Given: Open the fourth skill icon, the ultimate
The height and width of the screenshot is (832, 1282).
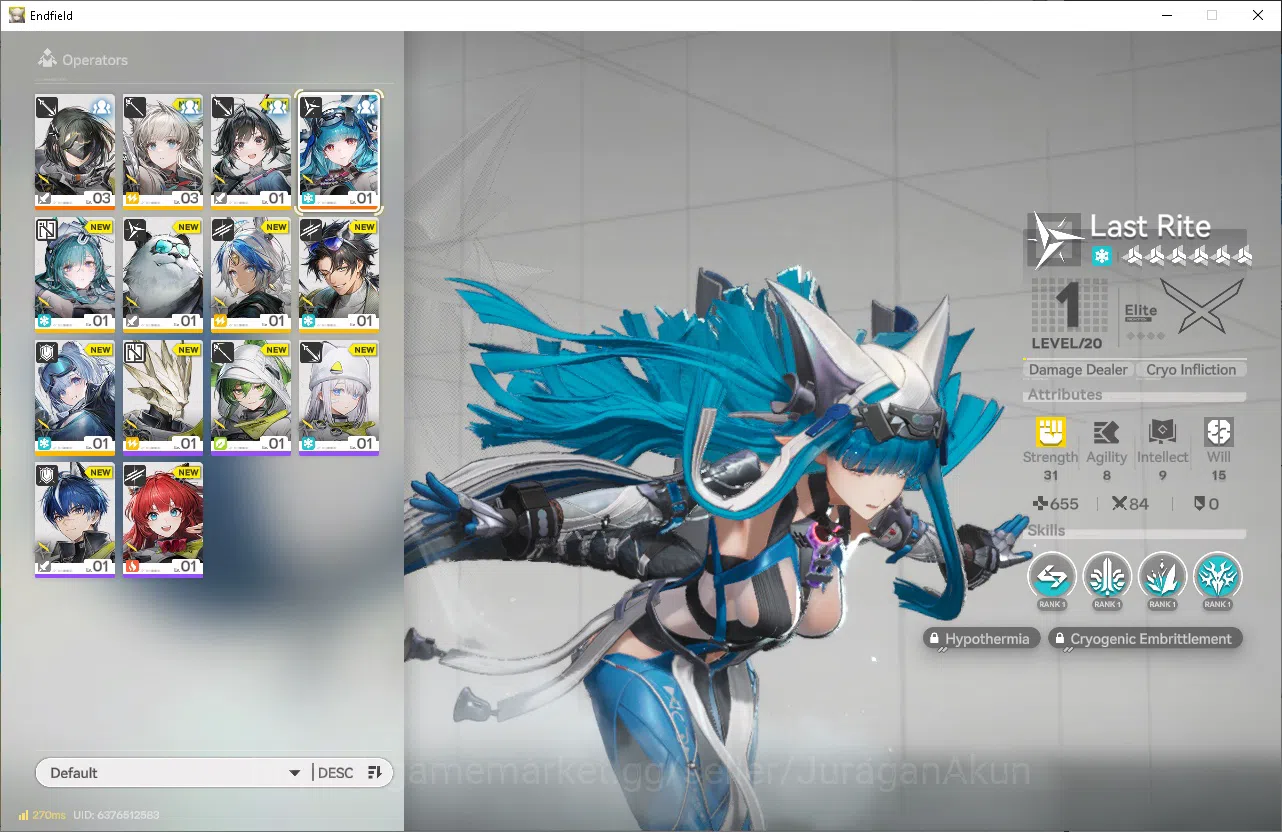Looking at the screenshot, I should (x=1217, y=575).
